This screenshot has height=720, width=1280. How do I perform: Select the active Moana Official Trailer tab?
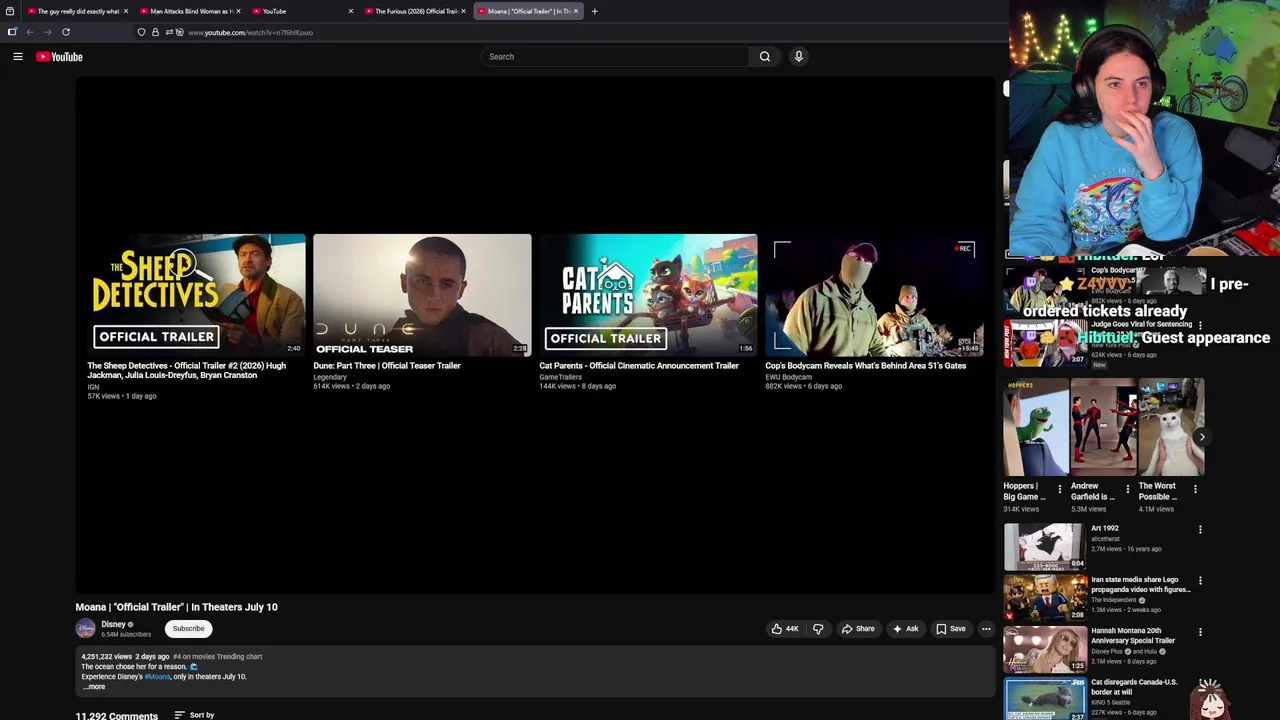click(527, 11)
